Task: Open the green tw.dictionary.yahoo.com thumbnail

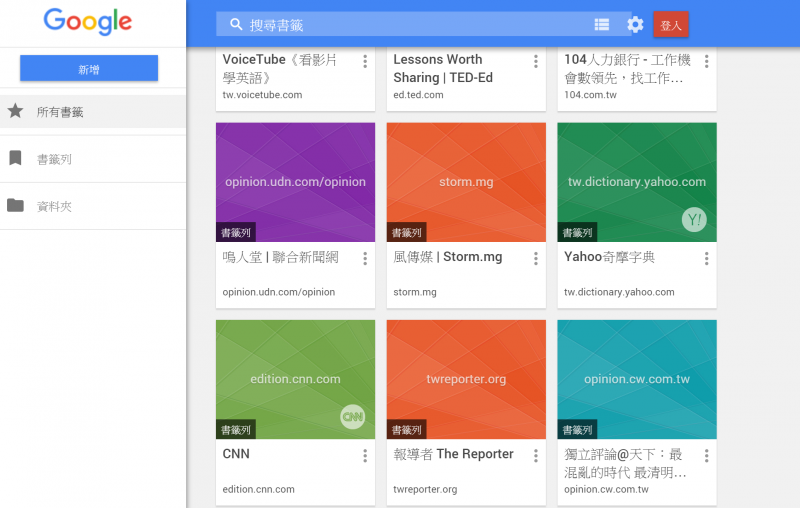Action: coord(637,182)
